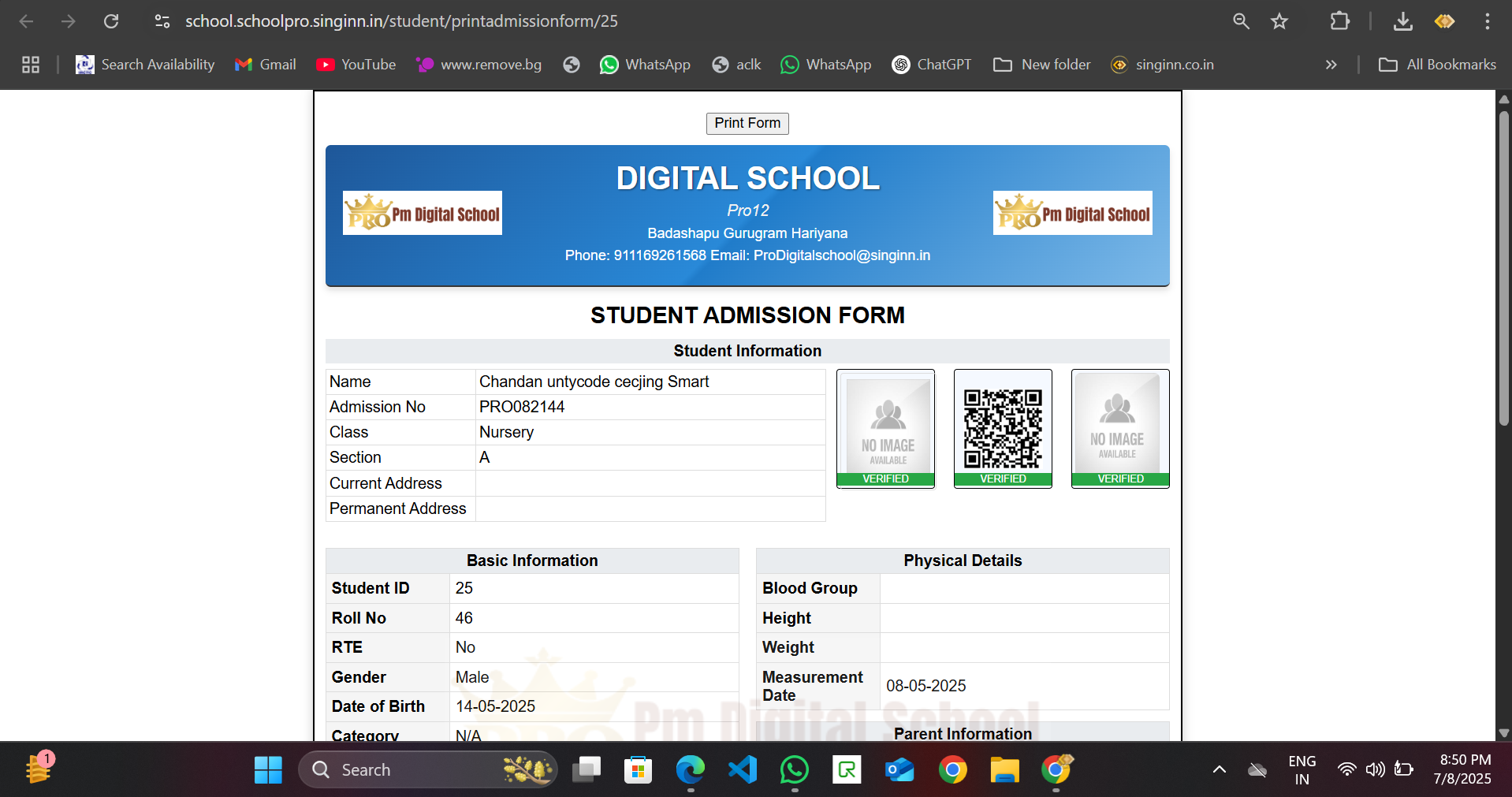Click the first No Image Available photo
Image resolution: width=1512 pixels, height=797 pixels.
886,428
